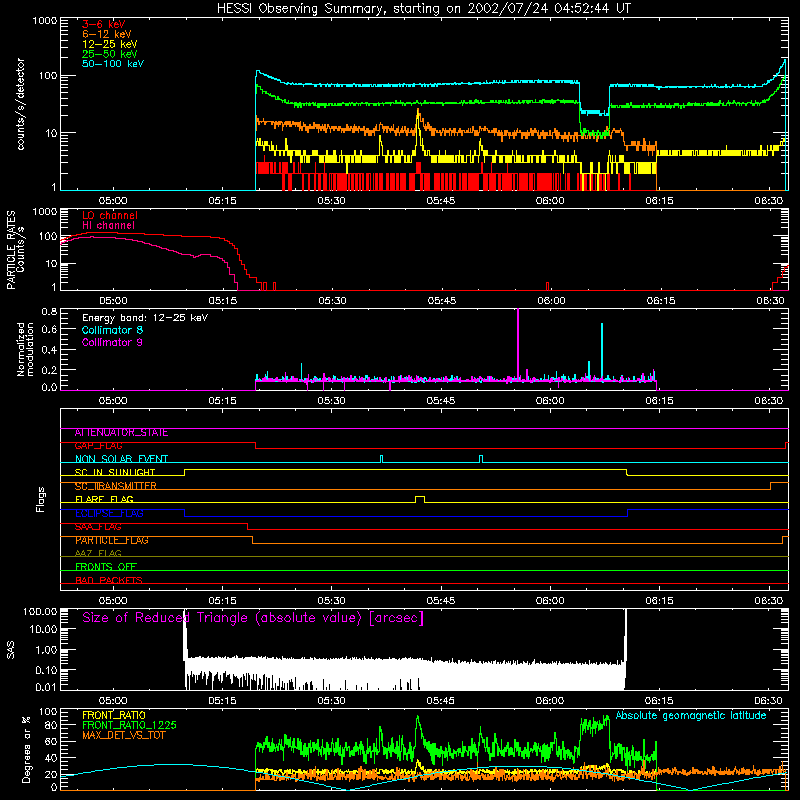
Task: Select the Collimator 8 legend entry
Action: pyautogui.click(x=112, y=330)
